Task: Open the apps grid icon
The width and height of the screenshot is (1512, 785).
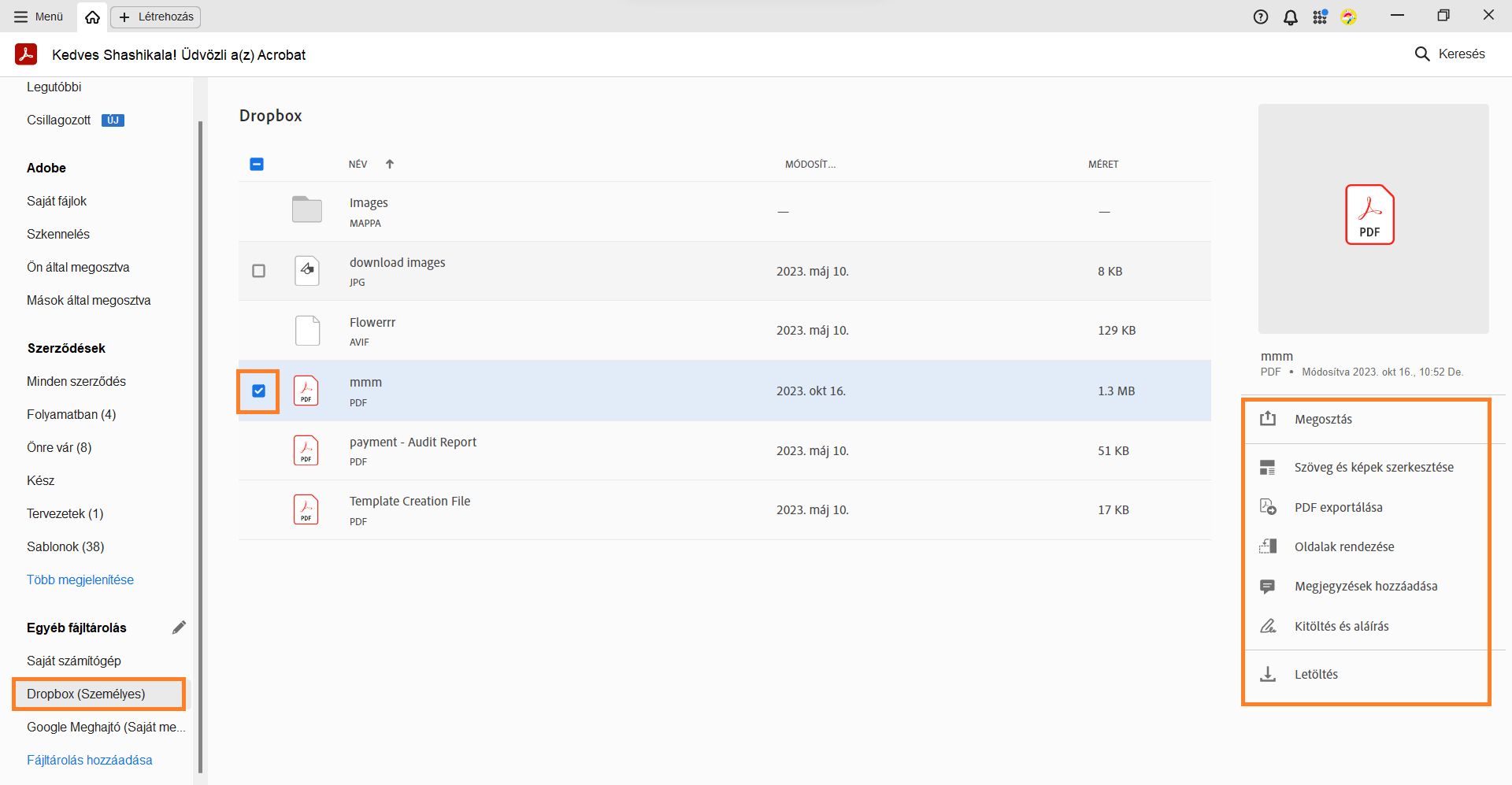Action: coord(1320,17)
